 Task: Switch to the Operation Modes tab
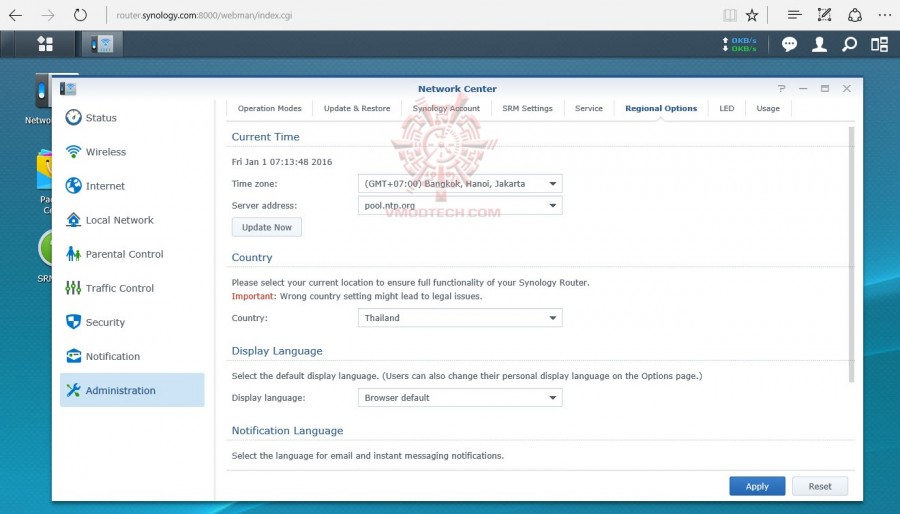[x=269, y=108]
